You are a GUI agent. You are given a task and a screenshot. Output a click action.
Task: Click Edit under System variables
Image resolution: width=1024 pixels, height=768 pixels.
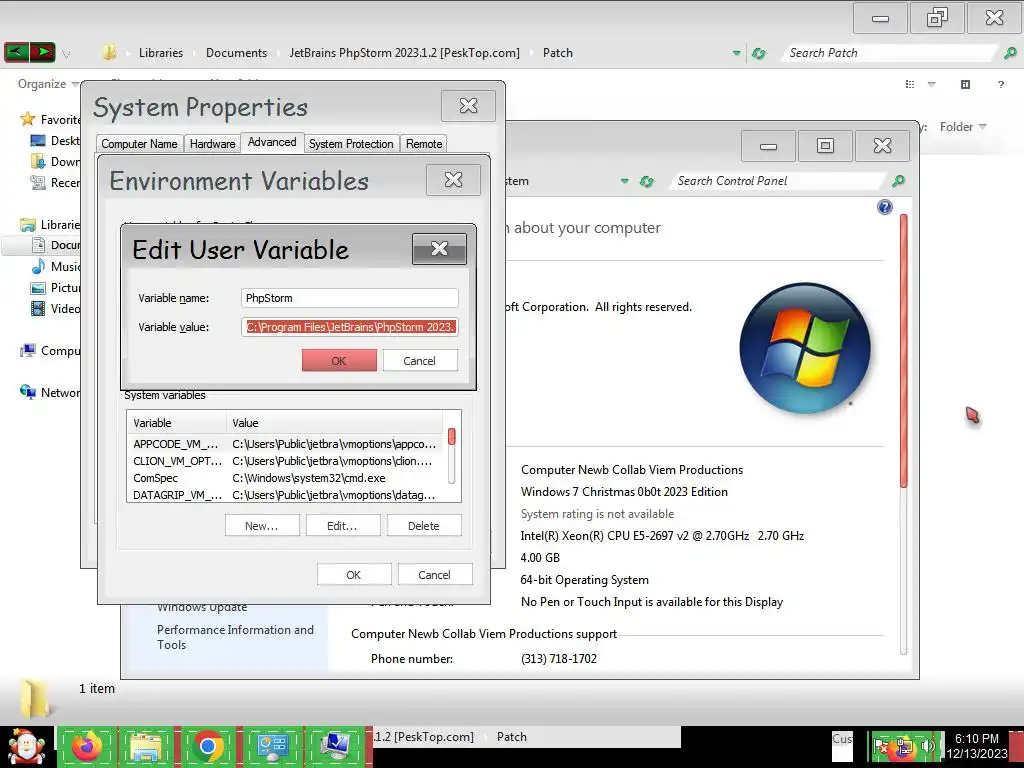click(x=342, y=526)
